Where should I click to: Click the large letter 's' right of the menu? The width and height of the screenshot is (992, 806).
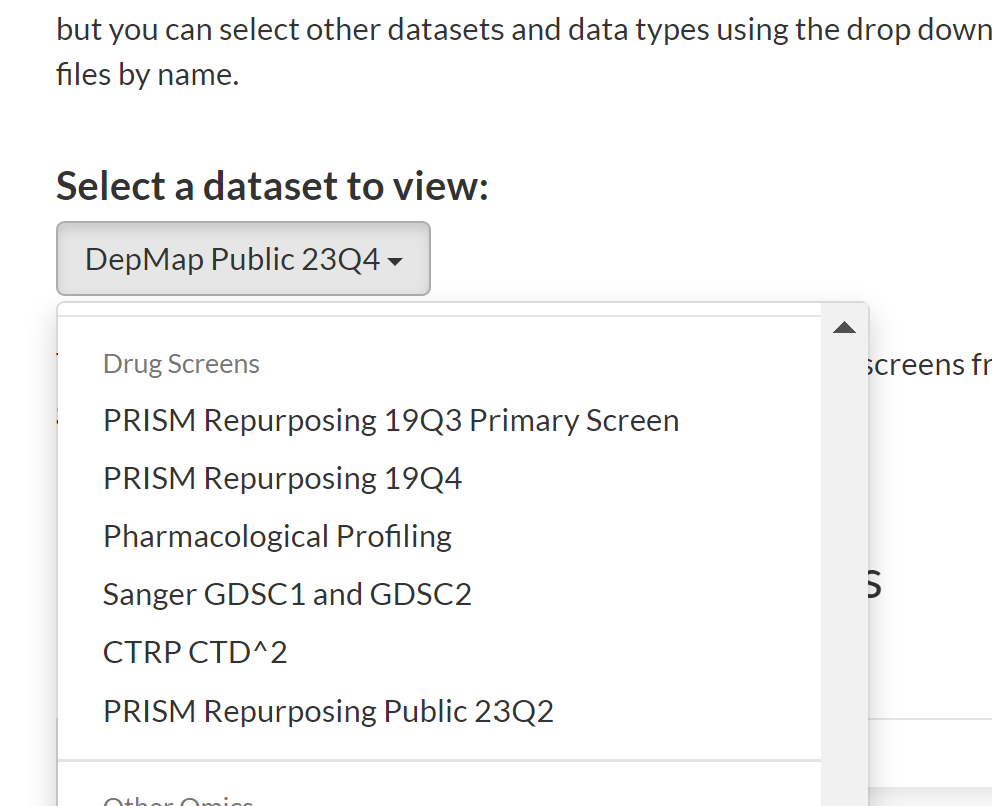874,583
